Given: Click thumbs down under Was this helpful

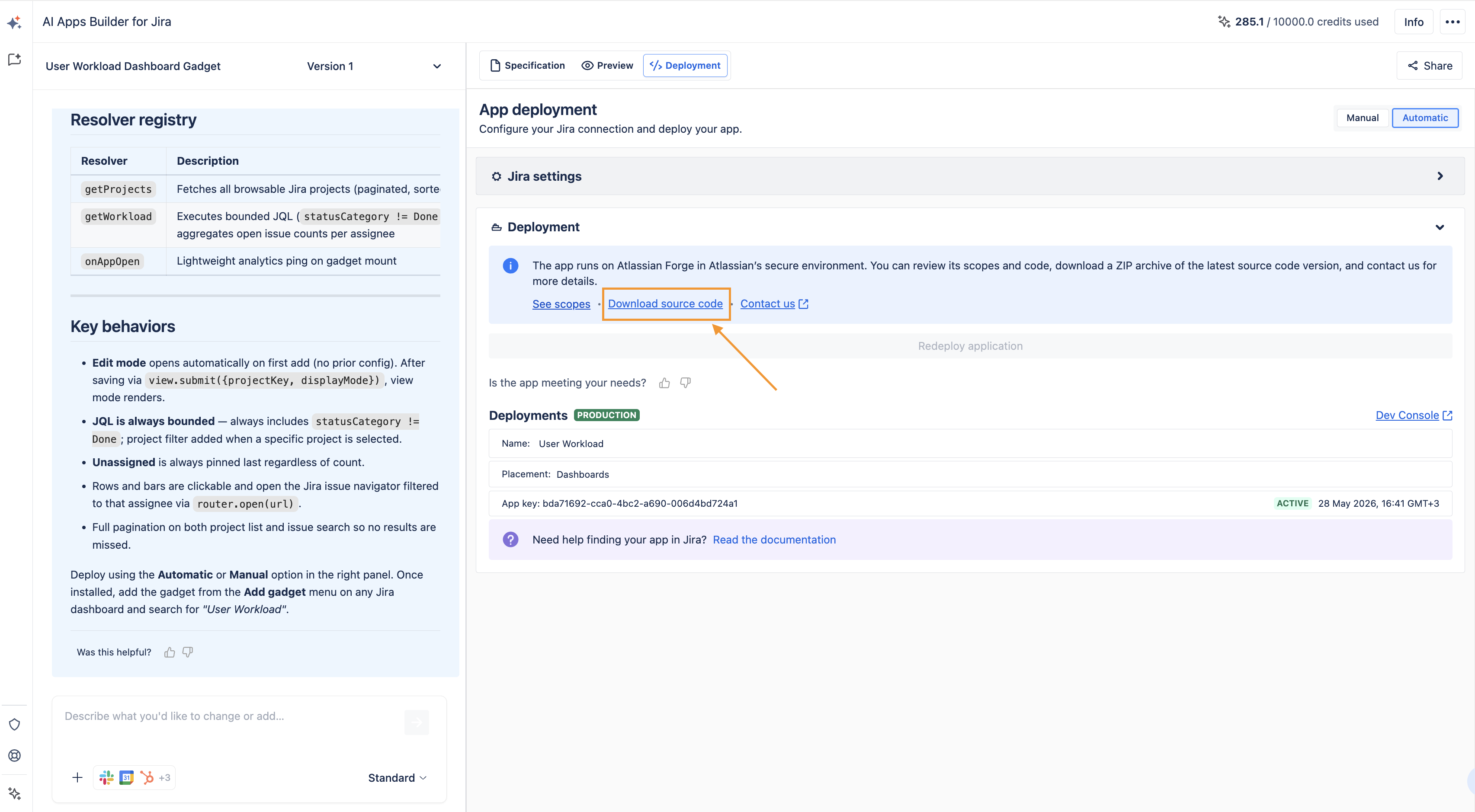Looking at the screenshot, I should point(188,652).
